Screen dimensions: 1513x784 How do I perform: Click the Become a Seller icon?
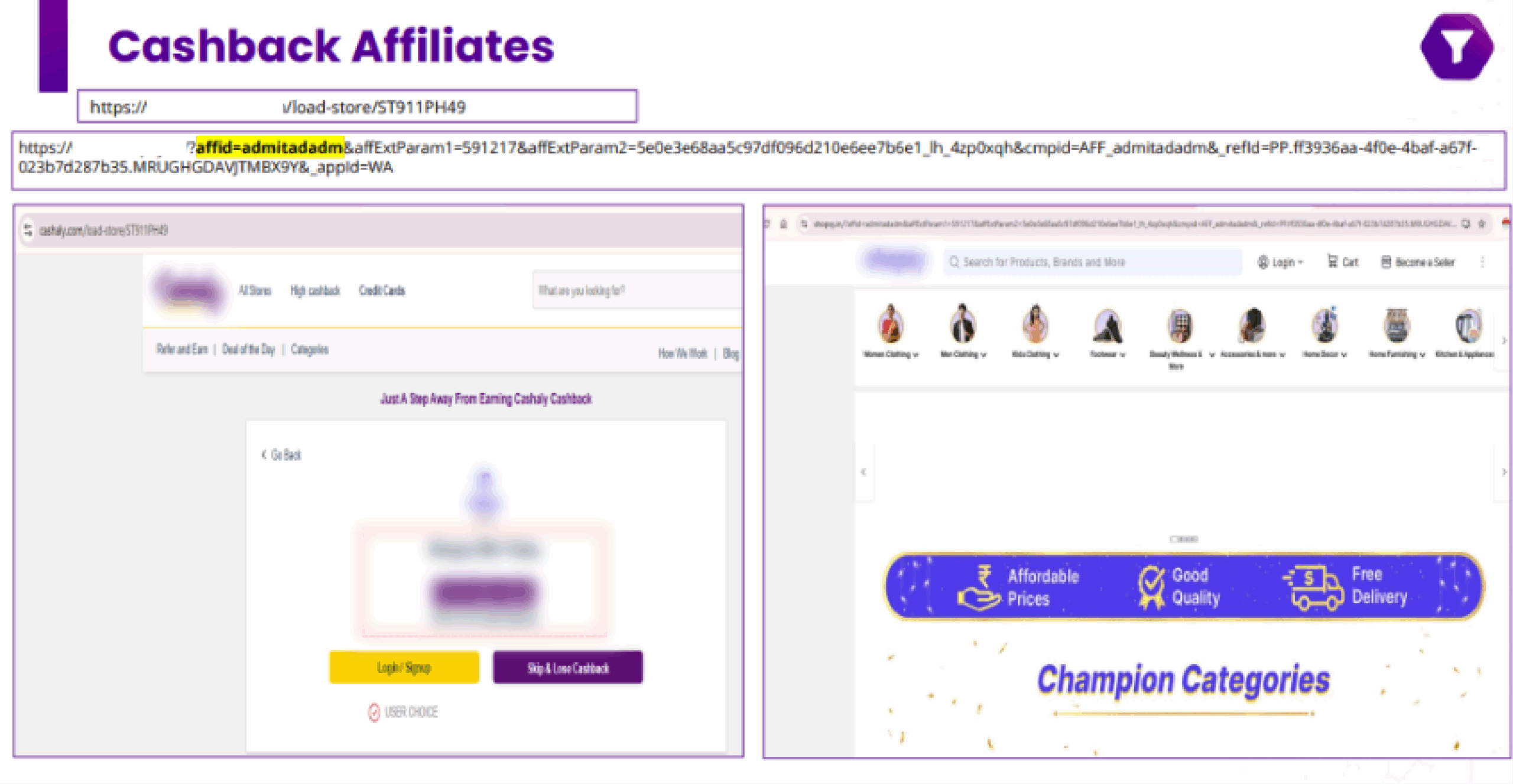(1385, 262)
